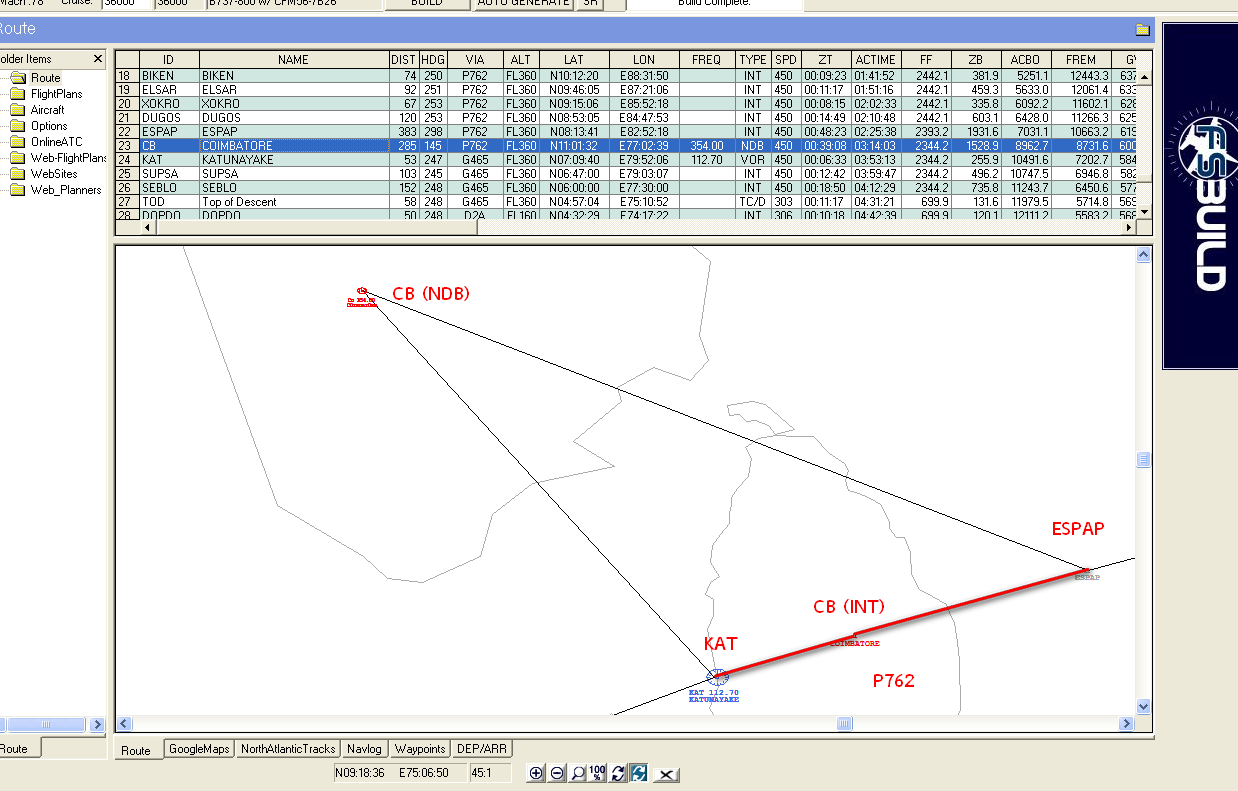Click the ID column header
The image size is (1238, 791).
(169, 60)
